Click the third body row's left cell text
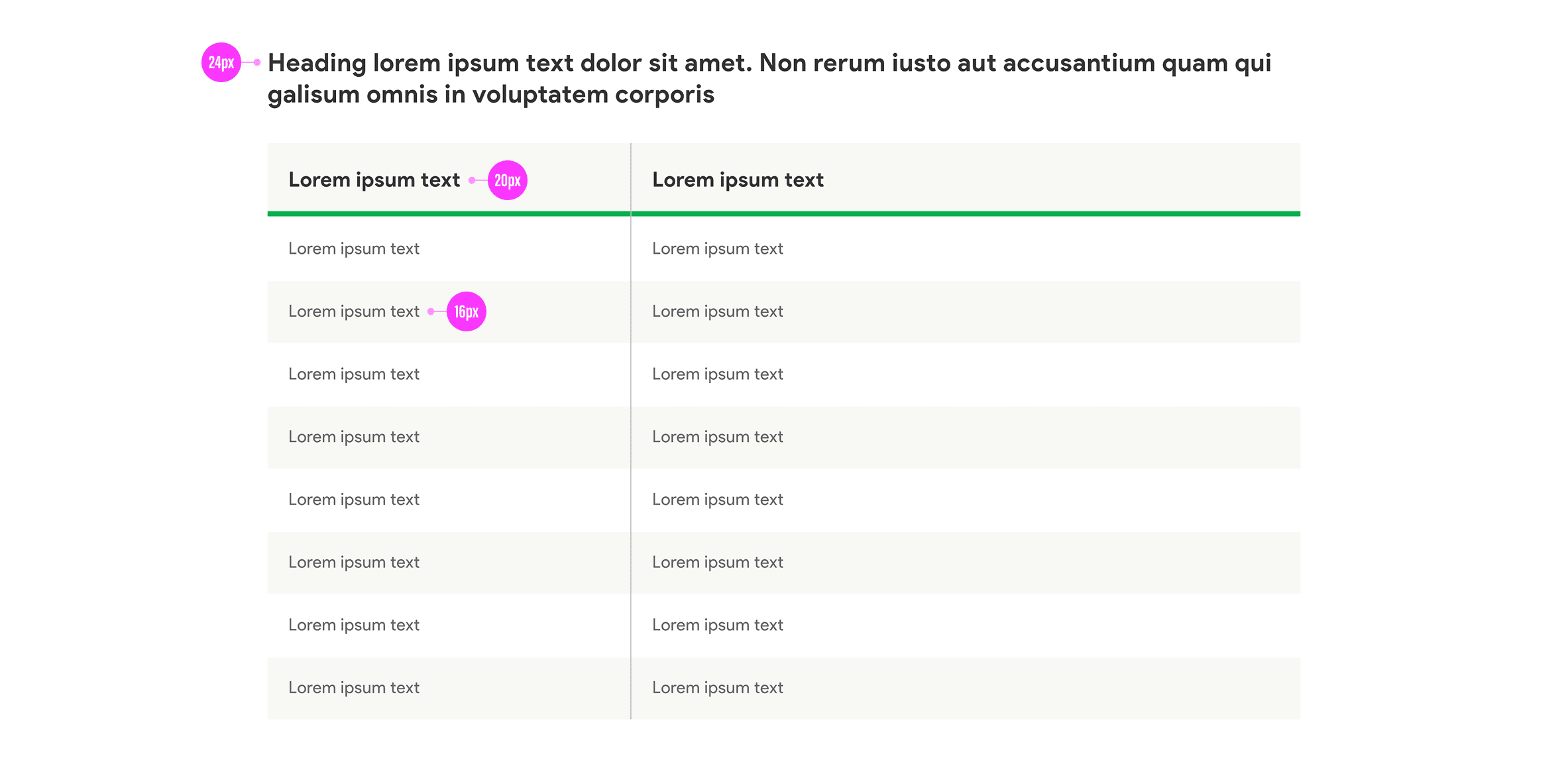This screenshot has width=1568, height=774. (354, 374)
